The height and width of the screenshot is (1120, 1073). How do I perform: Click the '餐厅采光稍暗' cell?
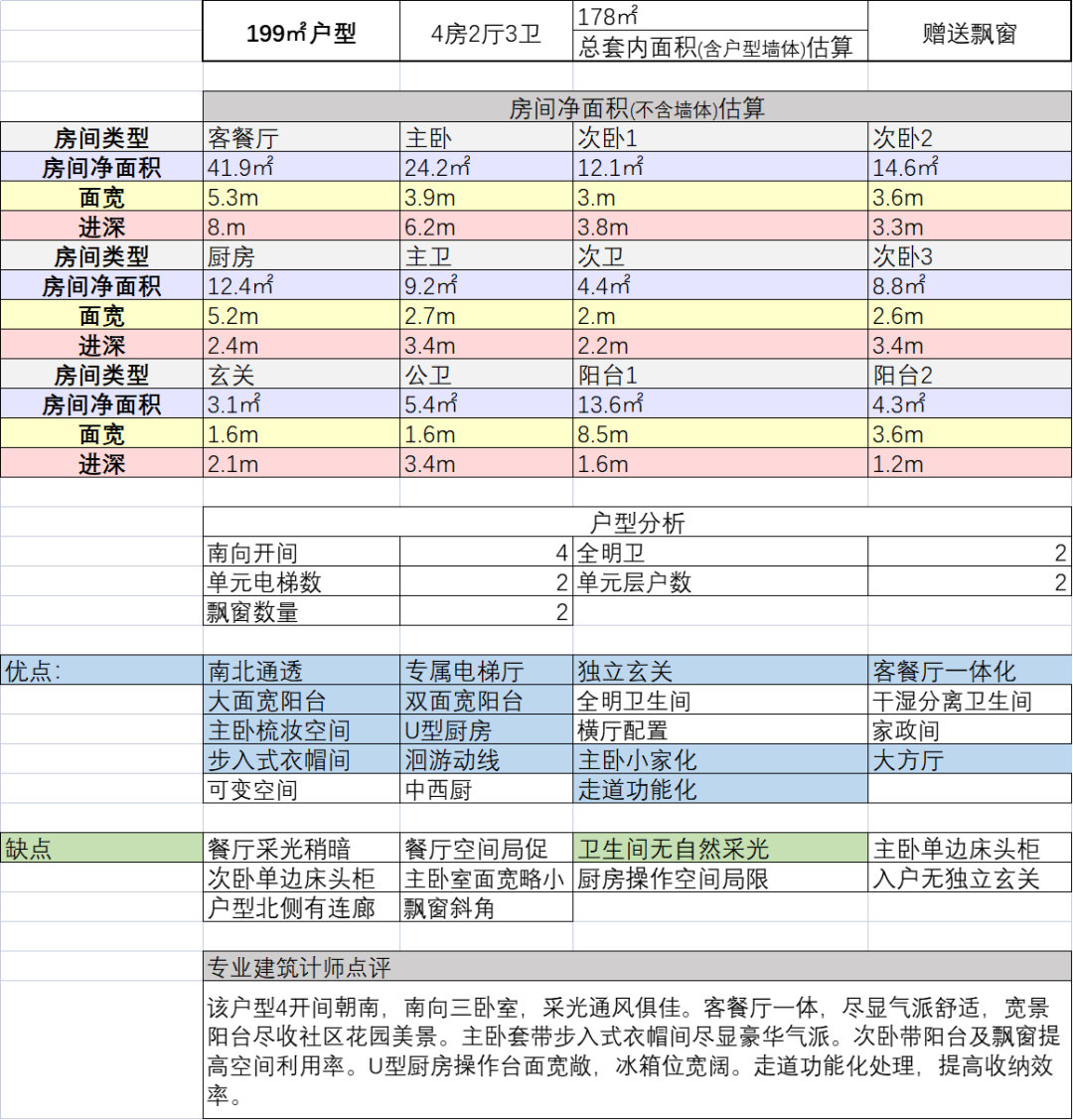(301, 848)
